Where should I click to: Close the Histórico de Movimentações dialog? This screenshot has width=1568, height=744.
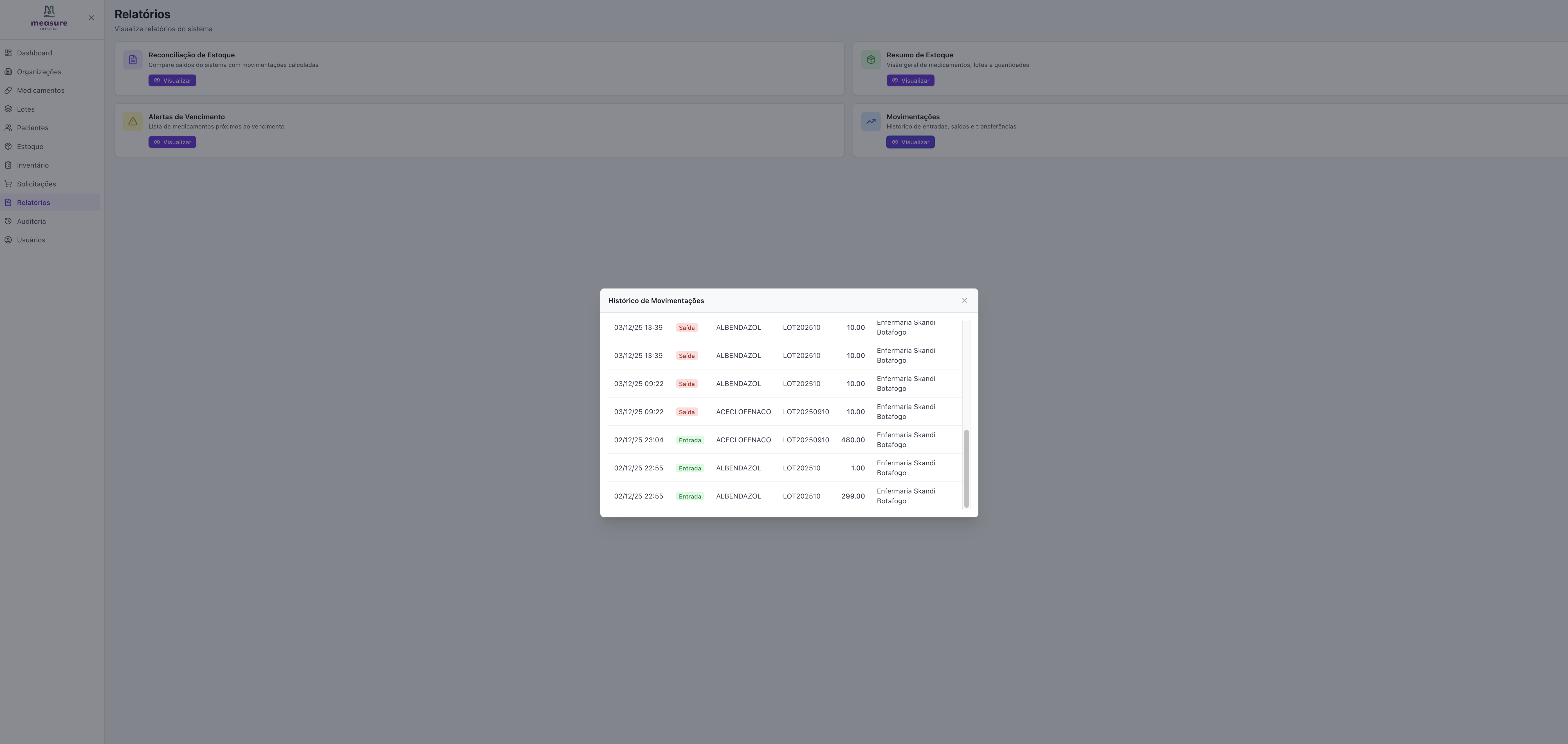point(964,301)
